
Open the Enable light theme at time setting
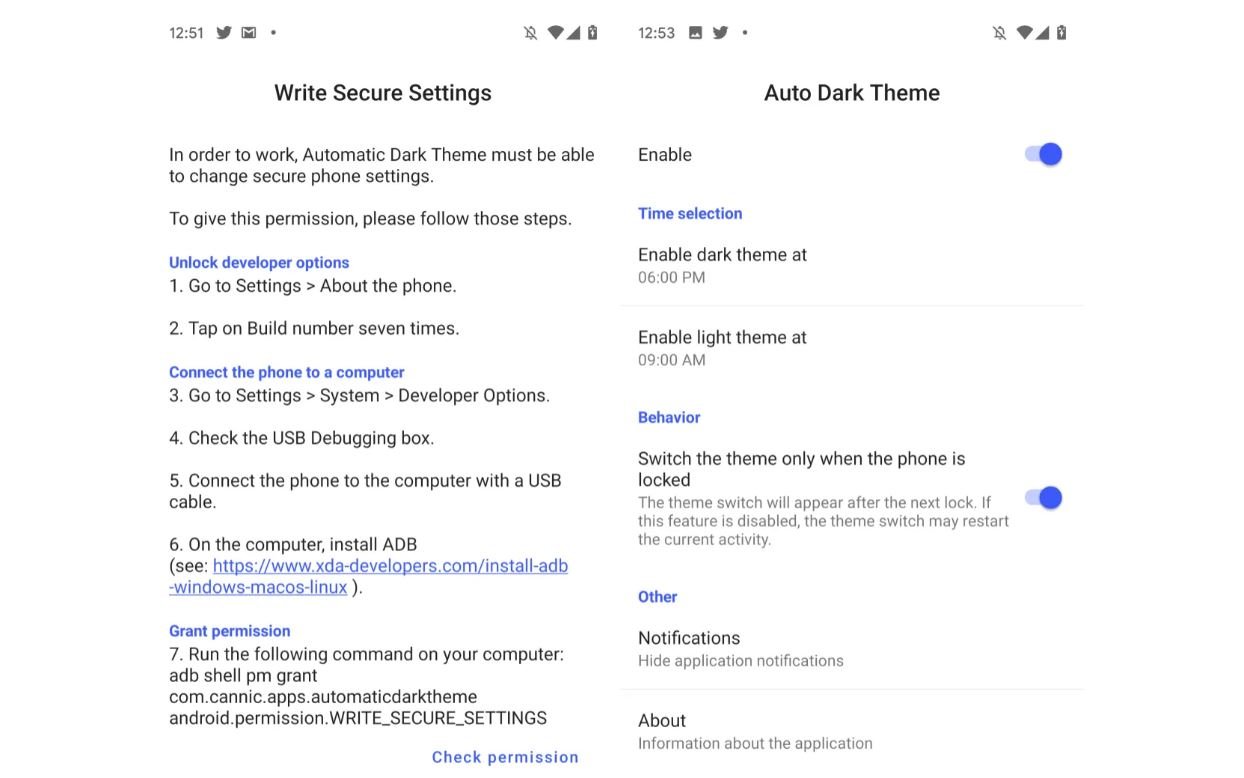tap(722, 348)
